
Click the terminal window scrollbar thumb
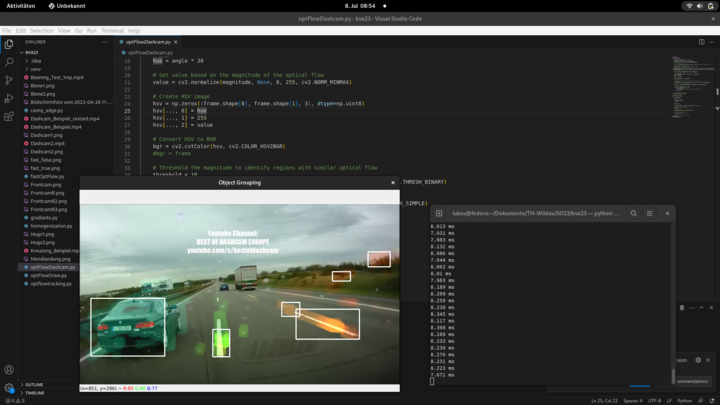click(673, 376)
